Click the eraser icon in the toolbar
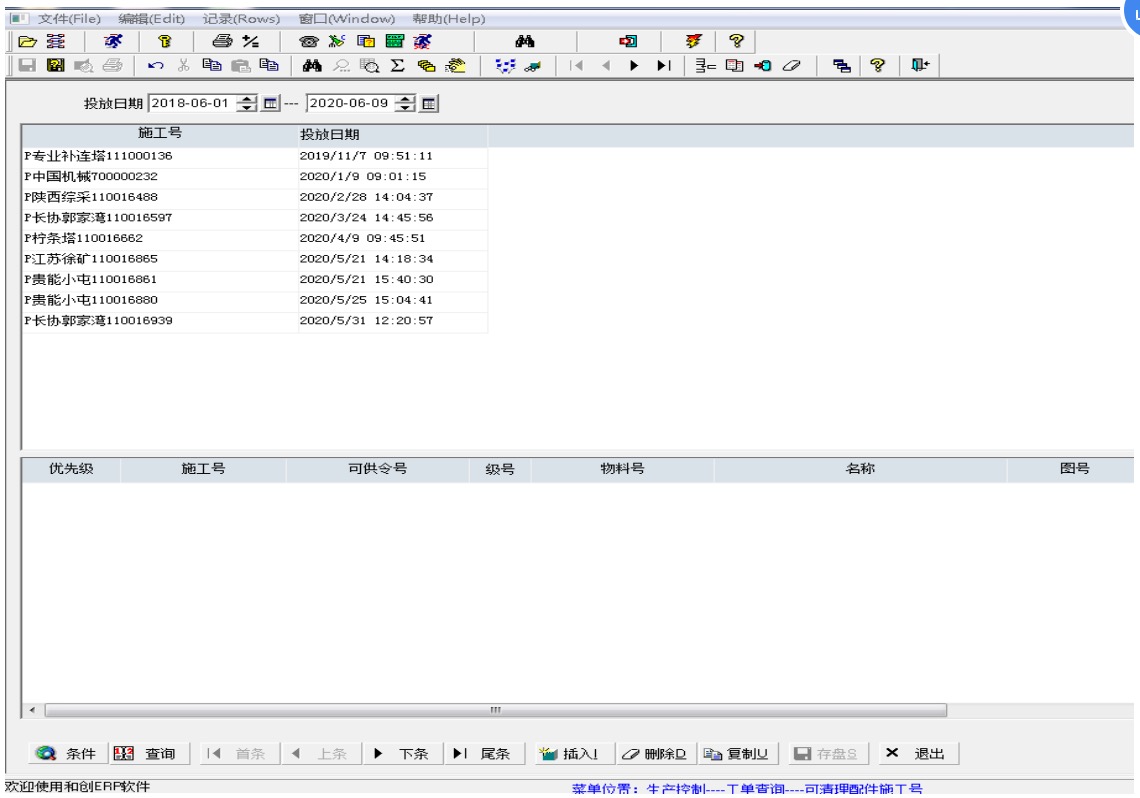The image size is (1140, 798). coord(792,65)
